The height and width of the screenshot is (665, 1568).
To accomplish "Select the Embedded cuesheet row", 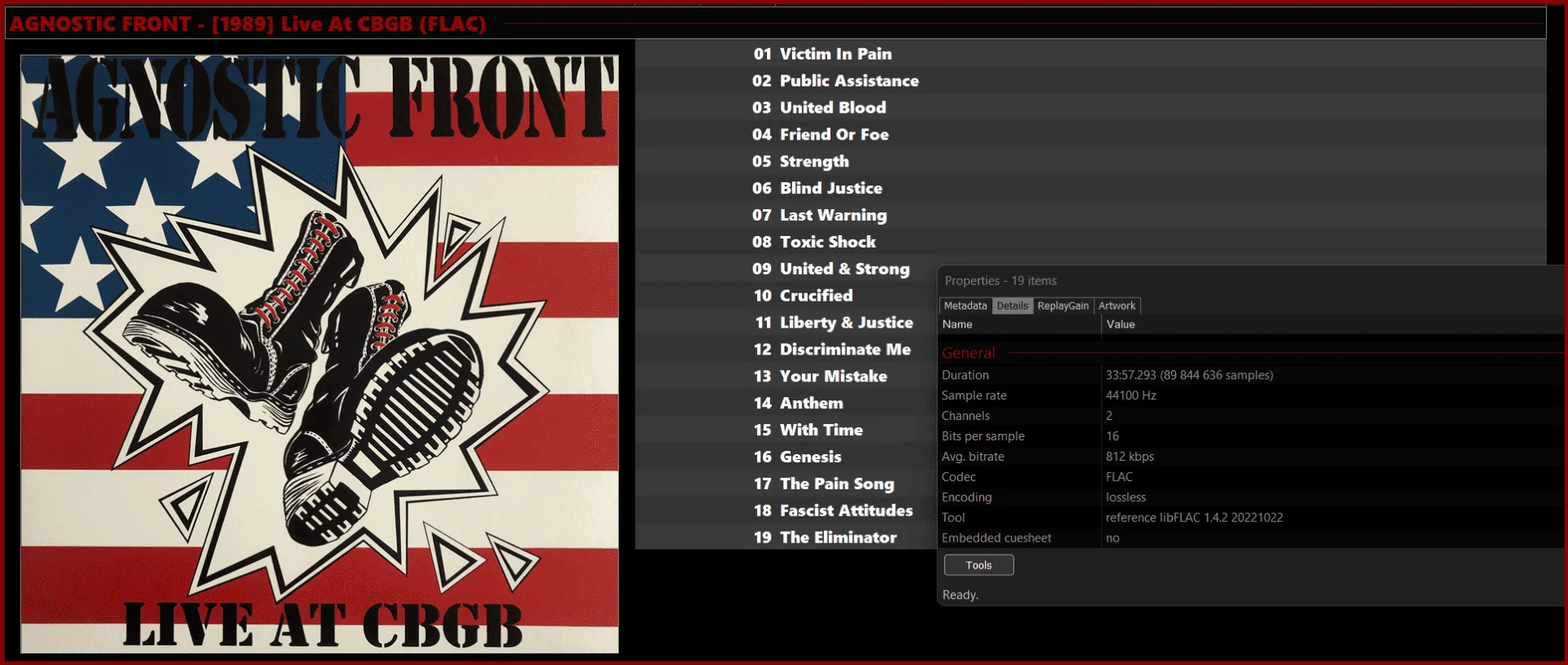I will click(1251, 538).
